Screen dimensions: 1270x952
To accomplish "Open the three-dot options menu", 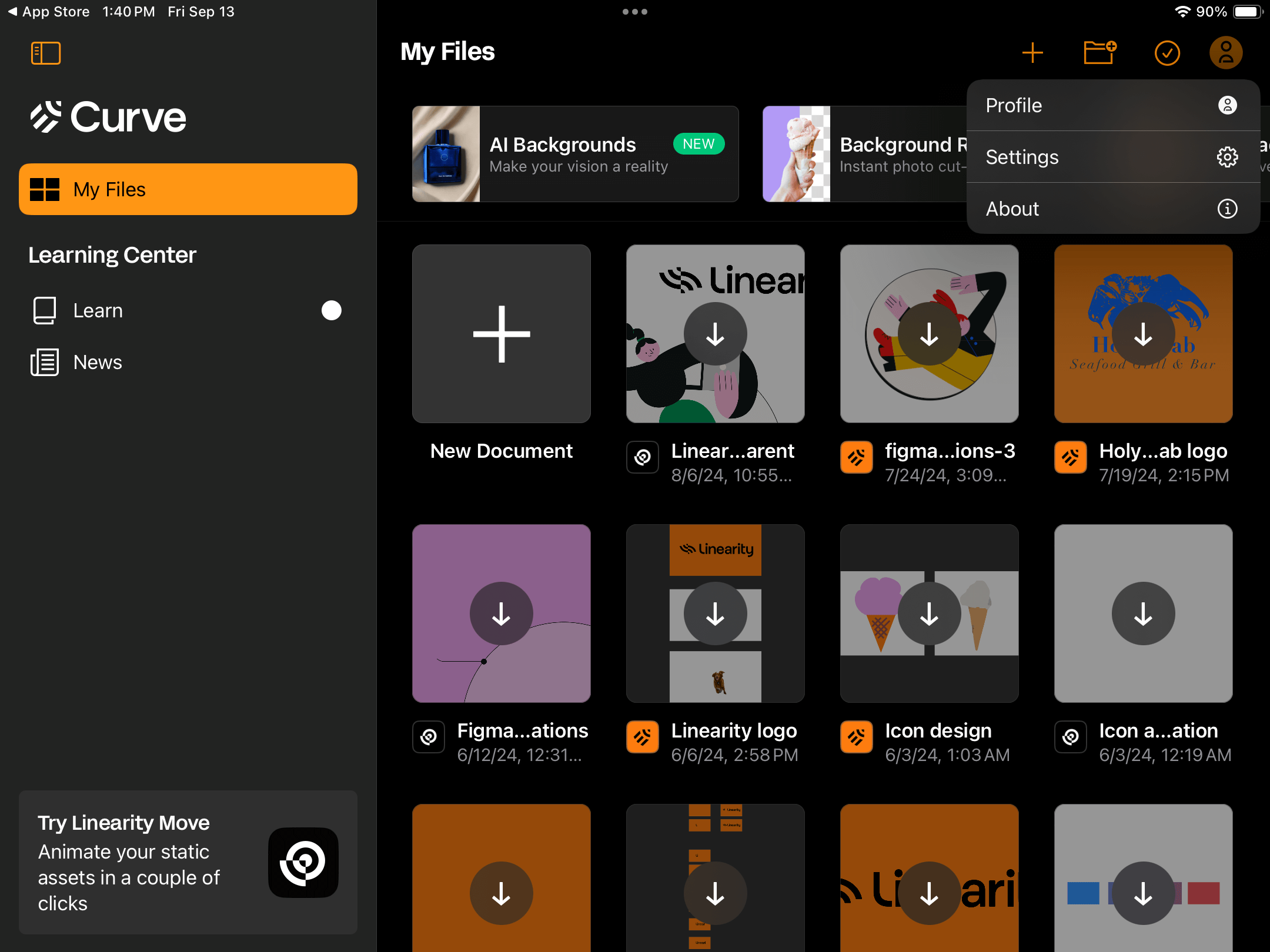I will (x=634, y=12).
